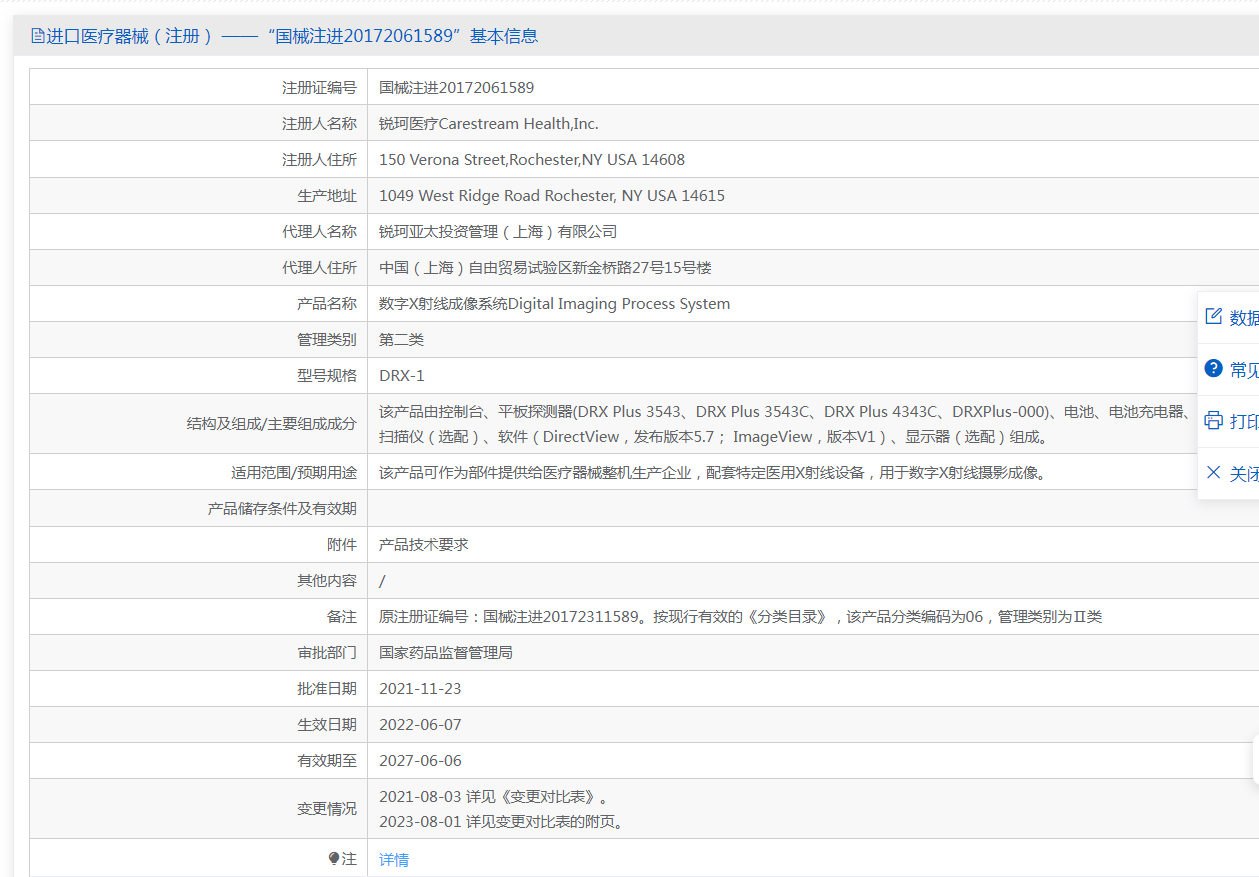
Task: Click the 审批部门 label
Action: 327,653
